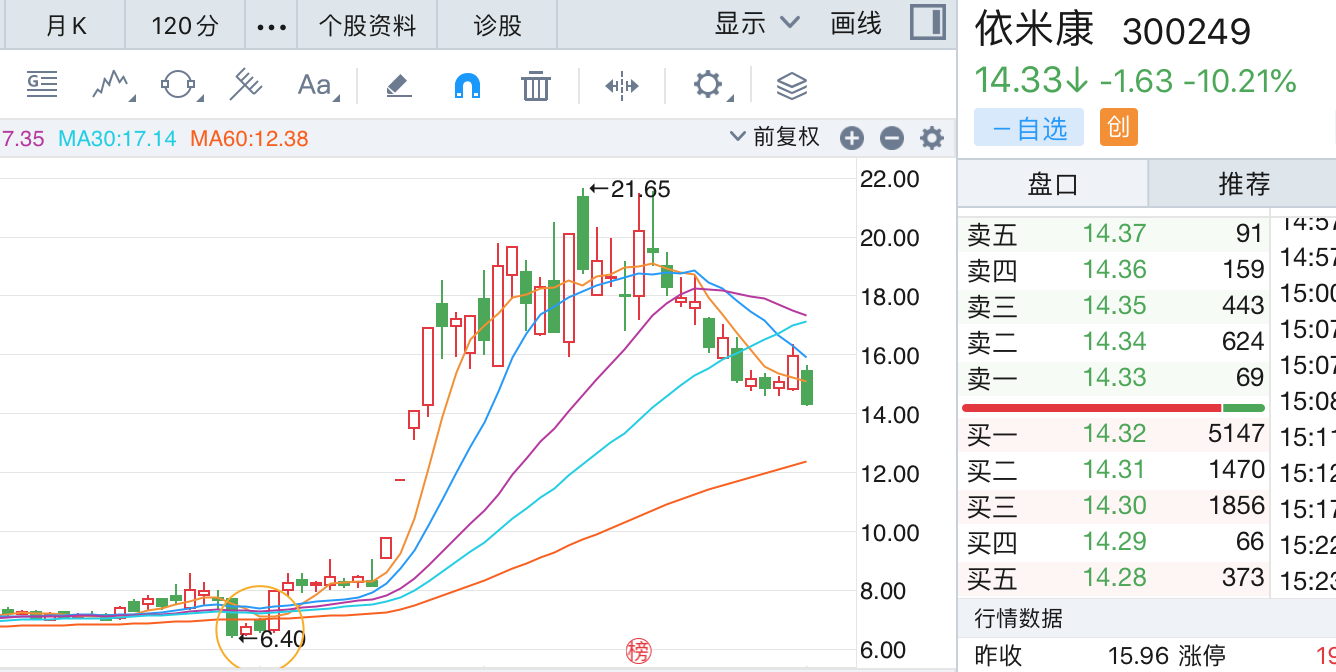Choose the Aa text annotation tool
This screenshot has height=672, width=1336.
[315, 85]
